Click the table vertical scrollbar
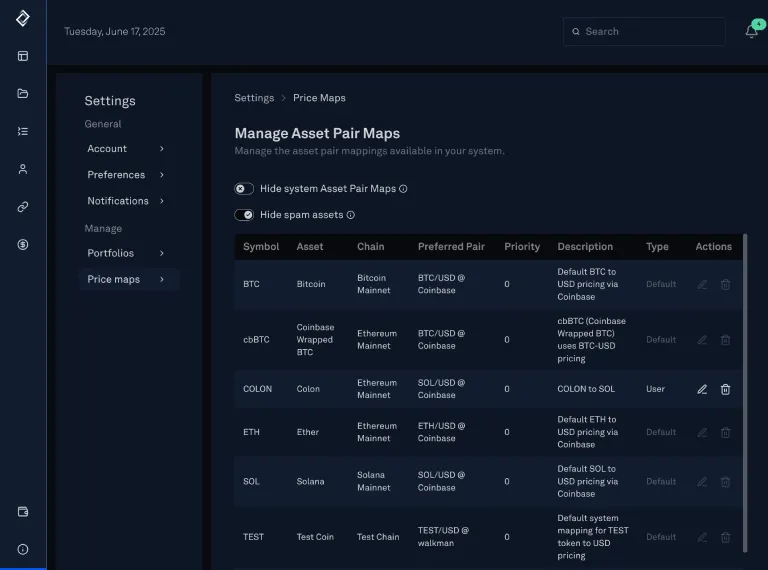 [x=745, y=393]
